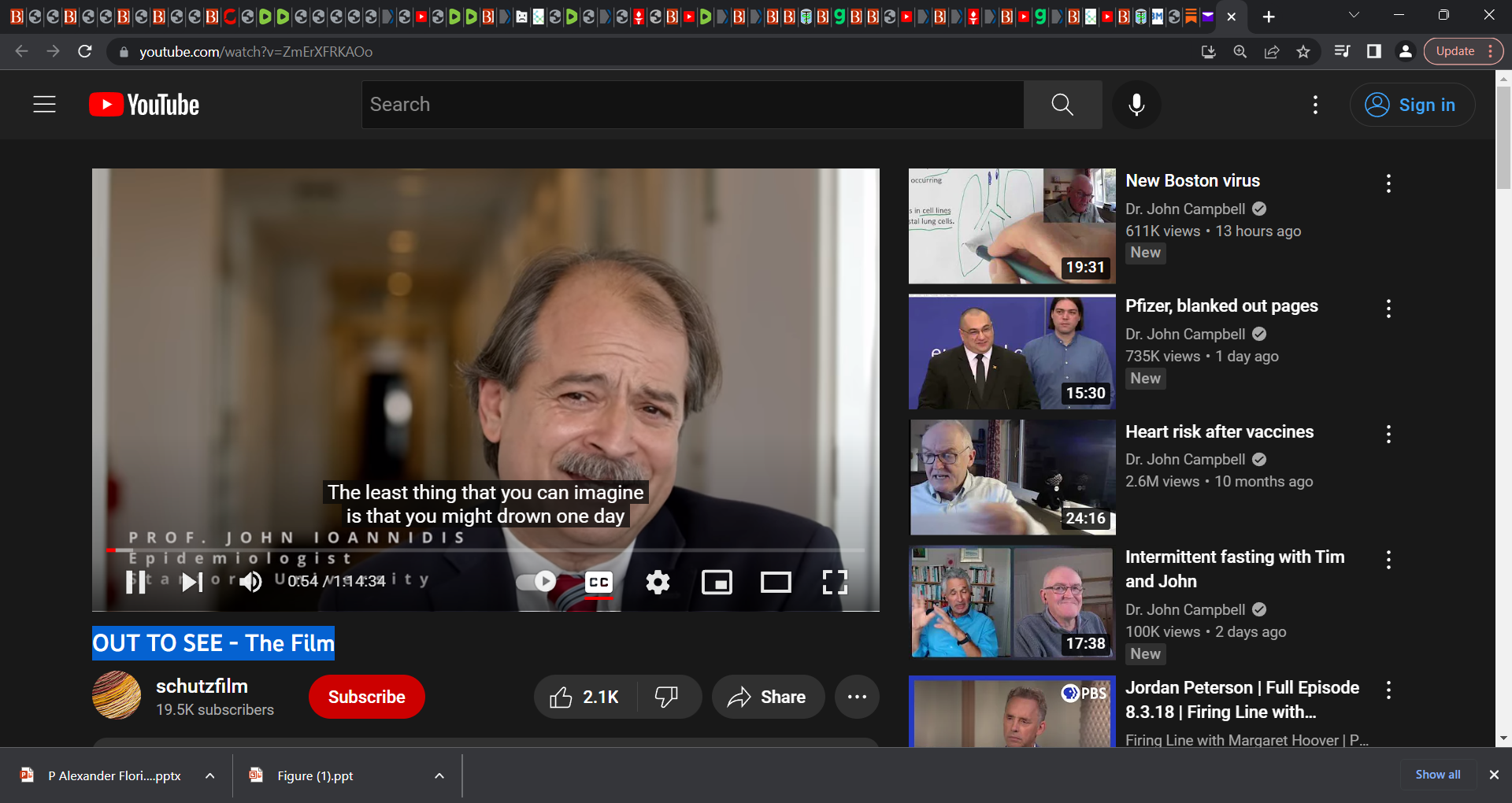Go back in browser history
This screenshot has height=803, width=1512.
pyautogui.click(x=21, y=51)
